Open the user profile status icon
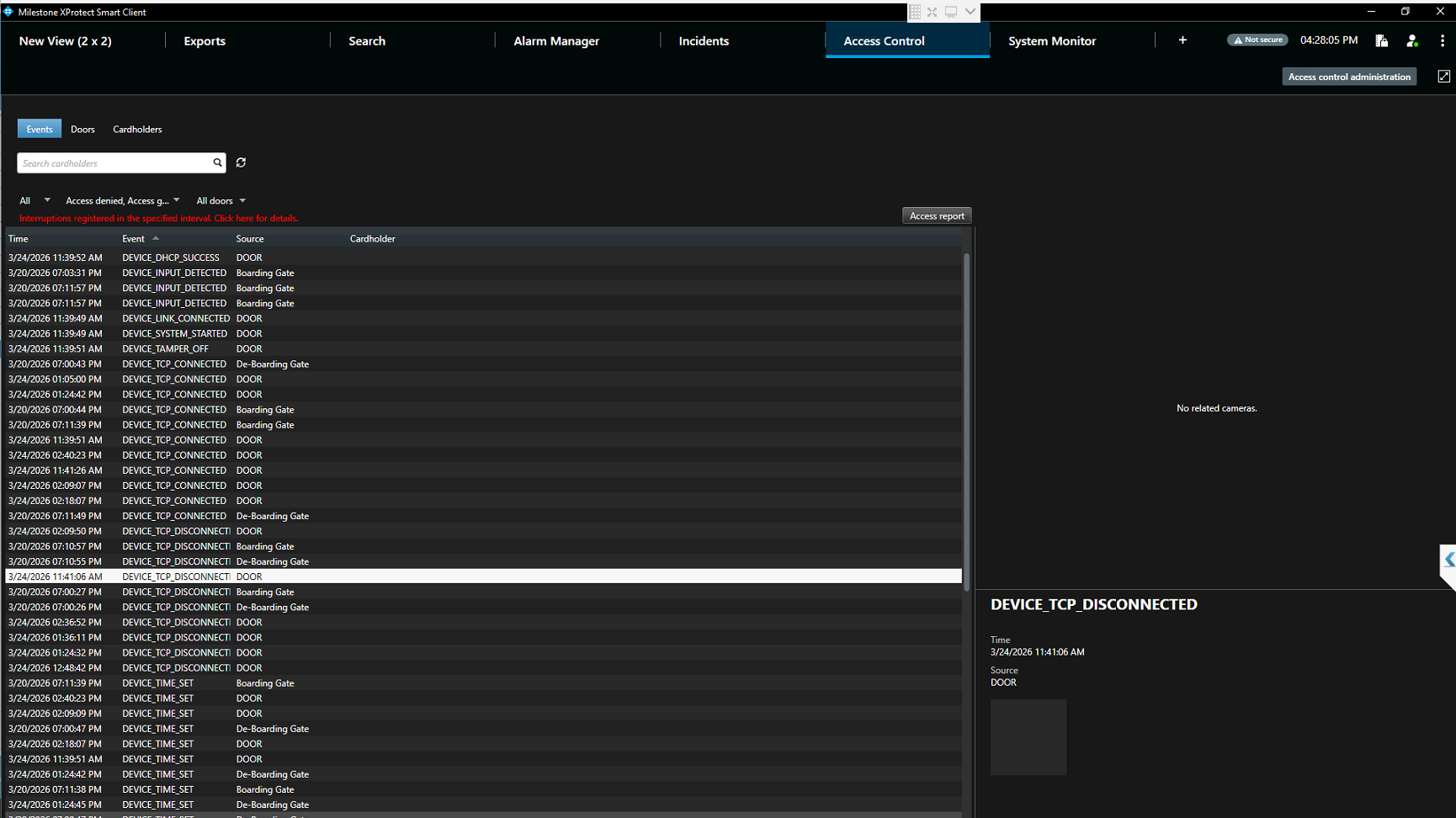The image size is (1456, 818). (x=1412, y=40)
